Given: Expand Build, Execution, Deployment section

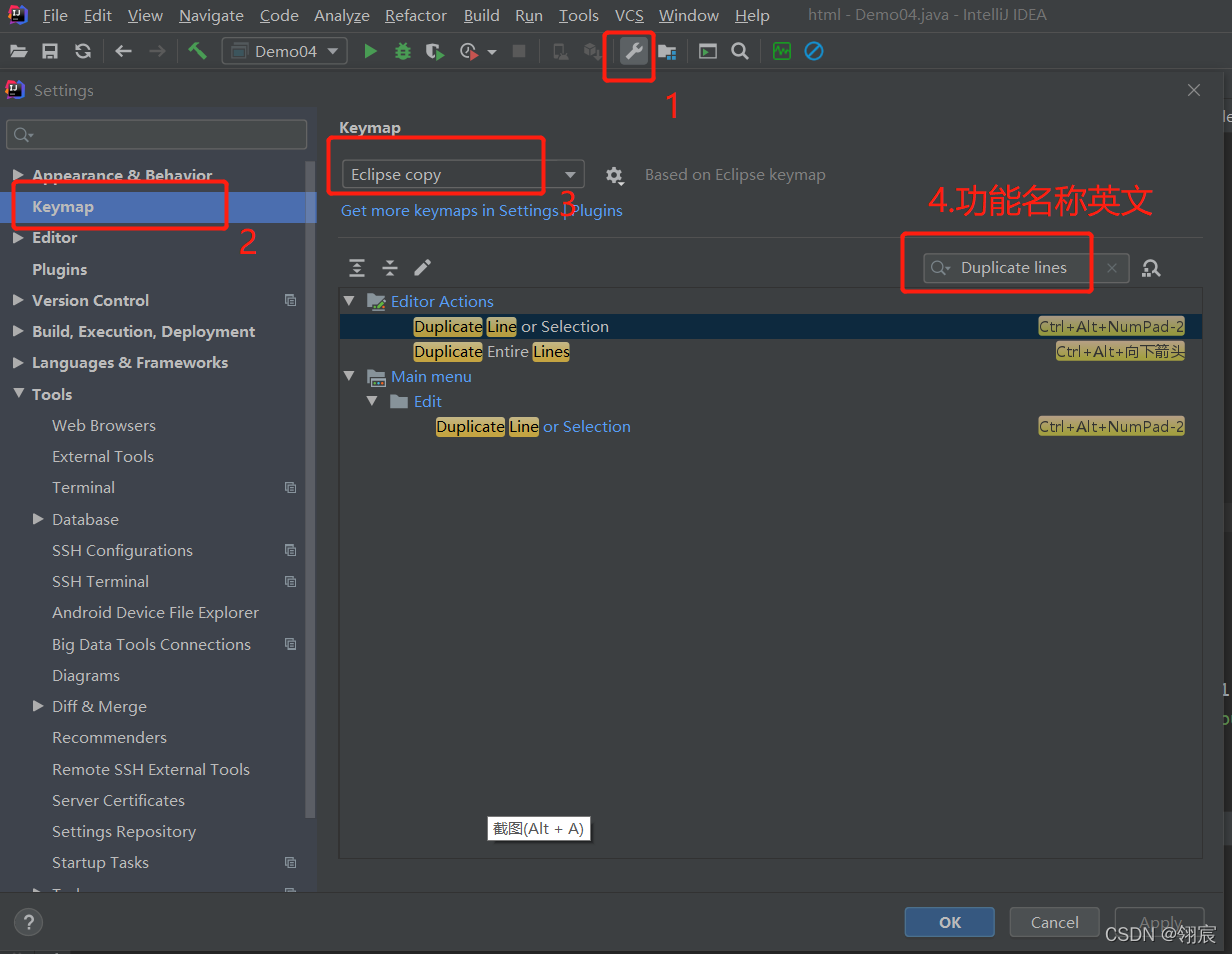Looking at the screenshot, I should pyautogui.click(x=18, y=331).
